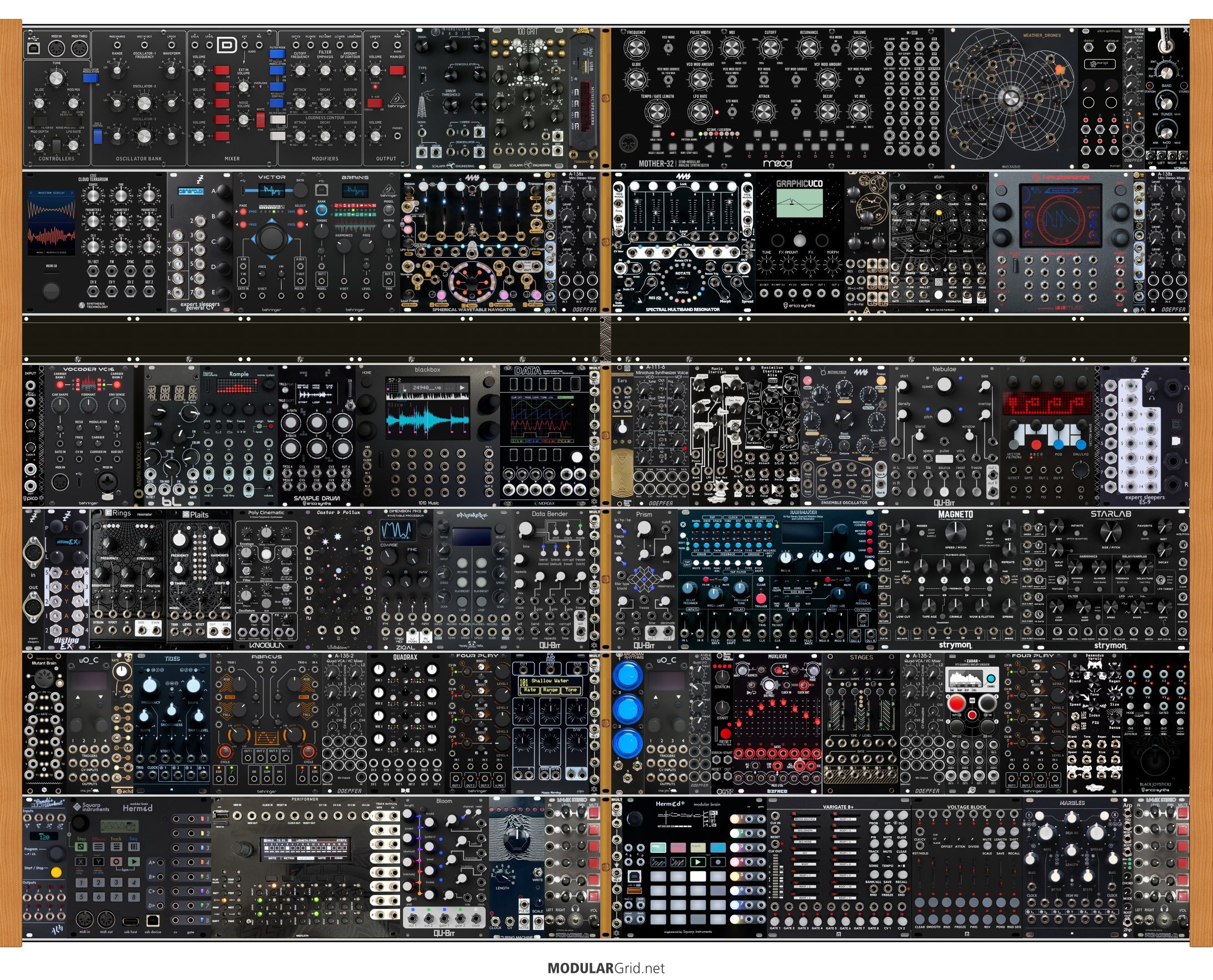This screenshot has height=980, width=1213.
Task: Toggle the red A-440 switch
Action: (x=375, y=103)
